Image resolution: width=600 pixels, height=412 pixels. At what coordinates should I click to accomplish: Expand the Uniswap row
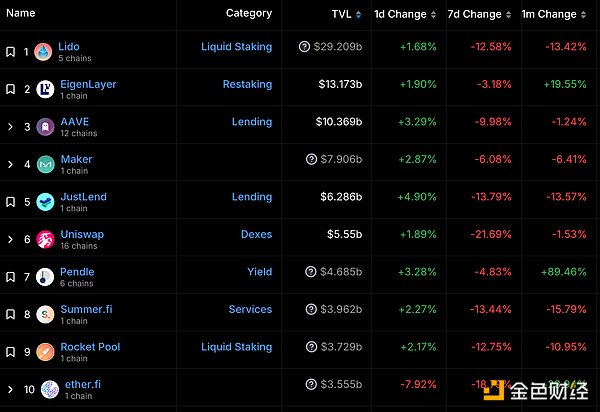[x=10, y=239]
